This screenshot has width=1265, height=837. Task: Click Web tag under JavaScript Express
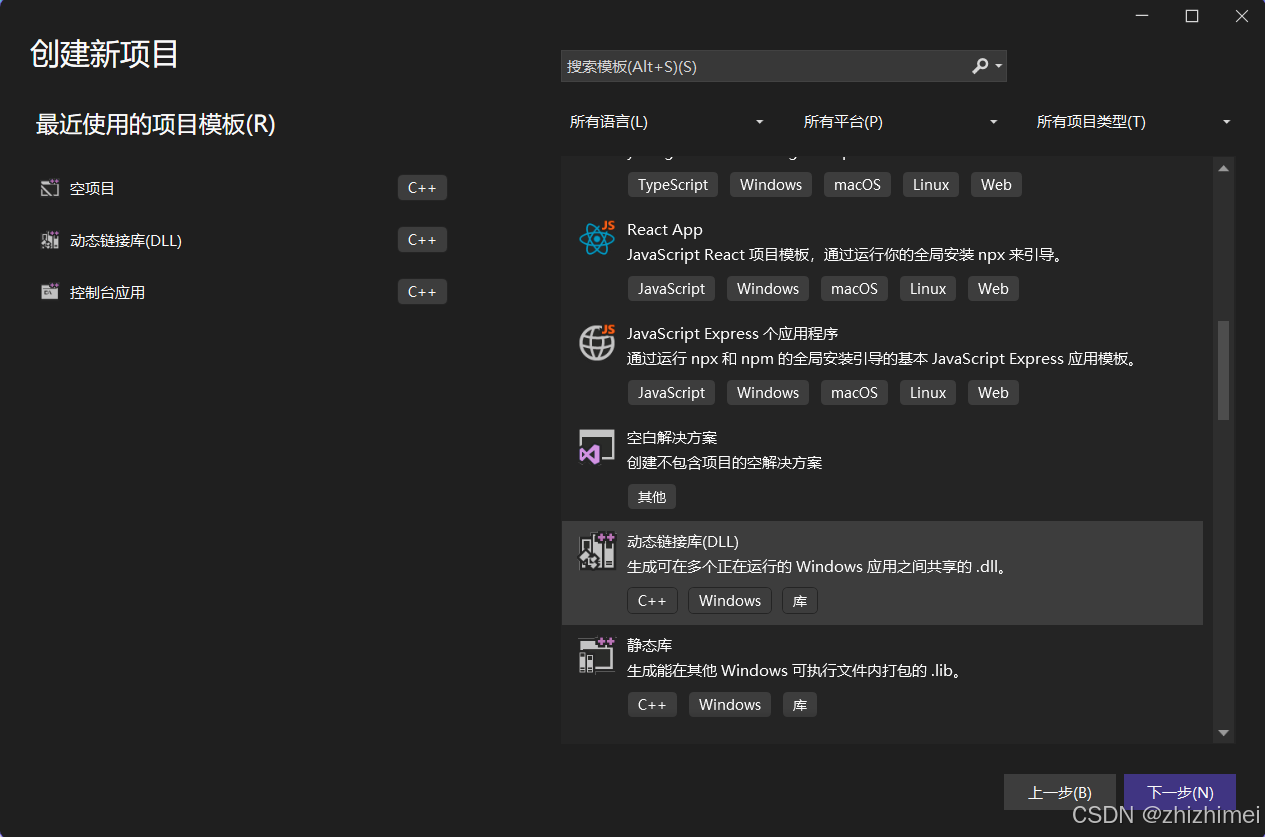click(993, 393)
